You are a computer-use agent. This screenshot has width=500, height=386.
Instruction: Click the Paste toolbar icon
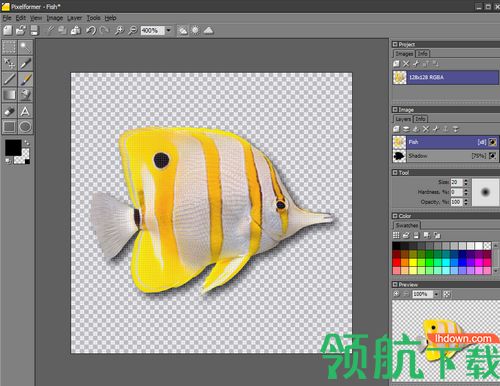point(76,31)
